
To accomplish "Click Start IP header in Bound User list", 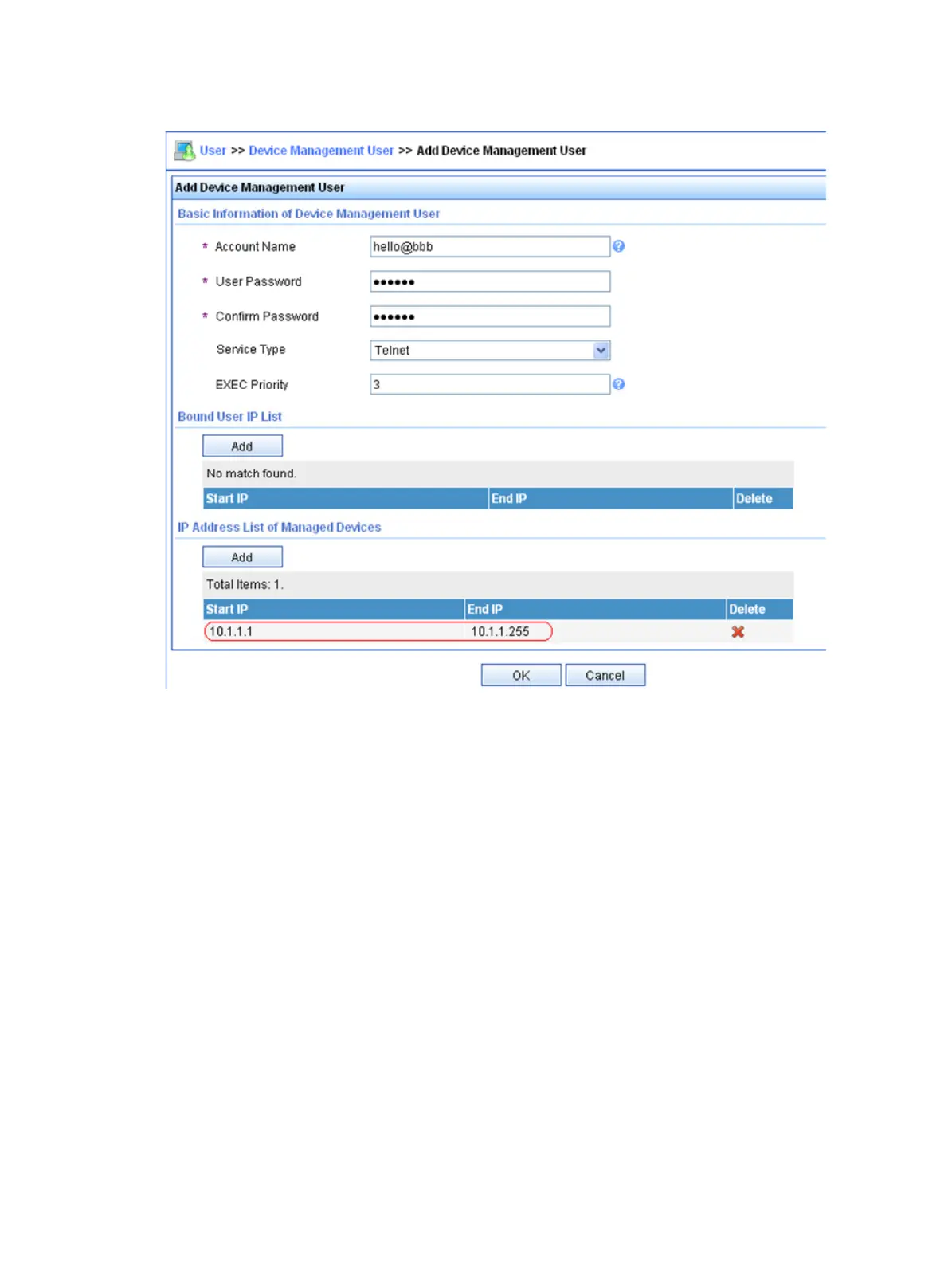I will coord(346,498).
